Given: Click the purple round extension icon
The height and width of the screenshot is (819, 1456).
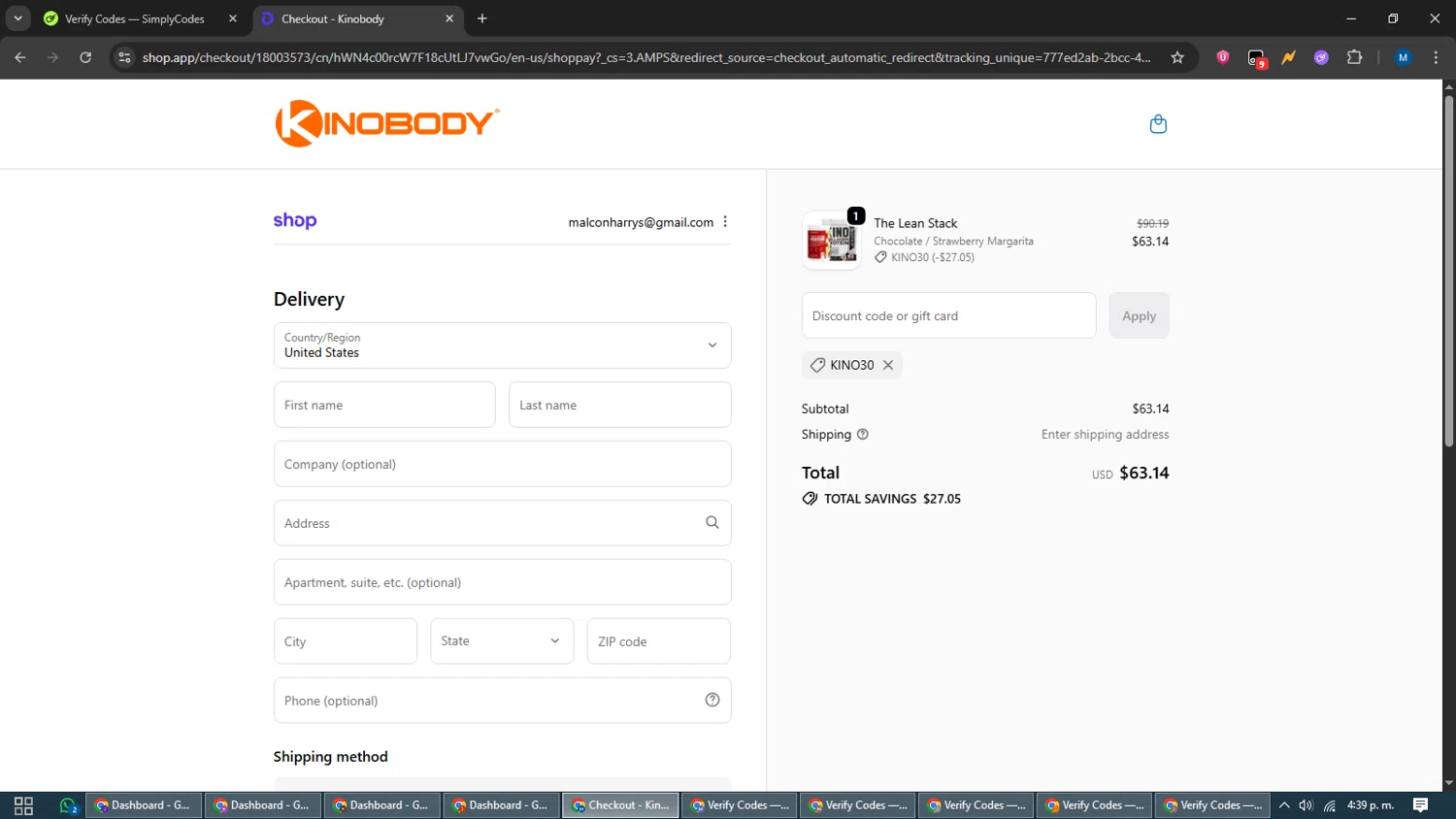Looking at the screenshot, I should (x=1321, y=57).
